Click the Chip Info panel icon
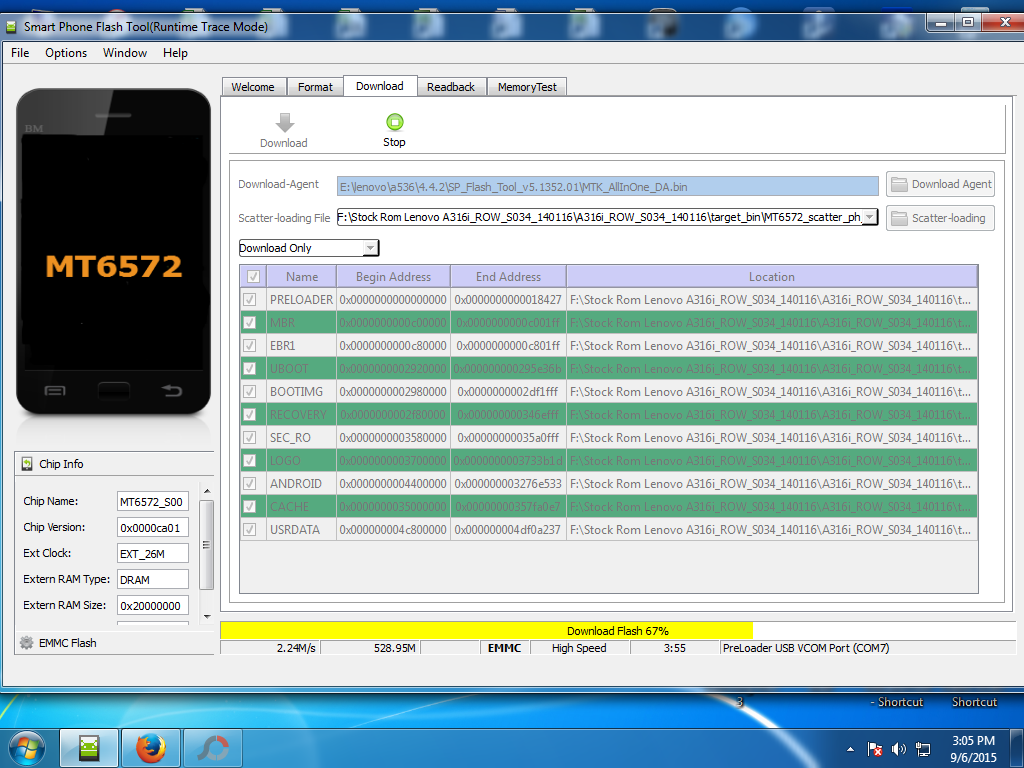The height and width of the screenshot is (768, 1024). 27,464
